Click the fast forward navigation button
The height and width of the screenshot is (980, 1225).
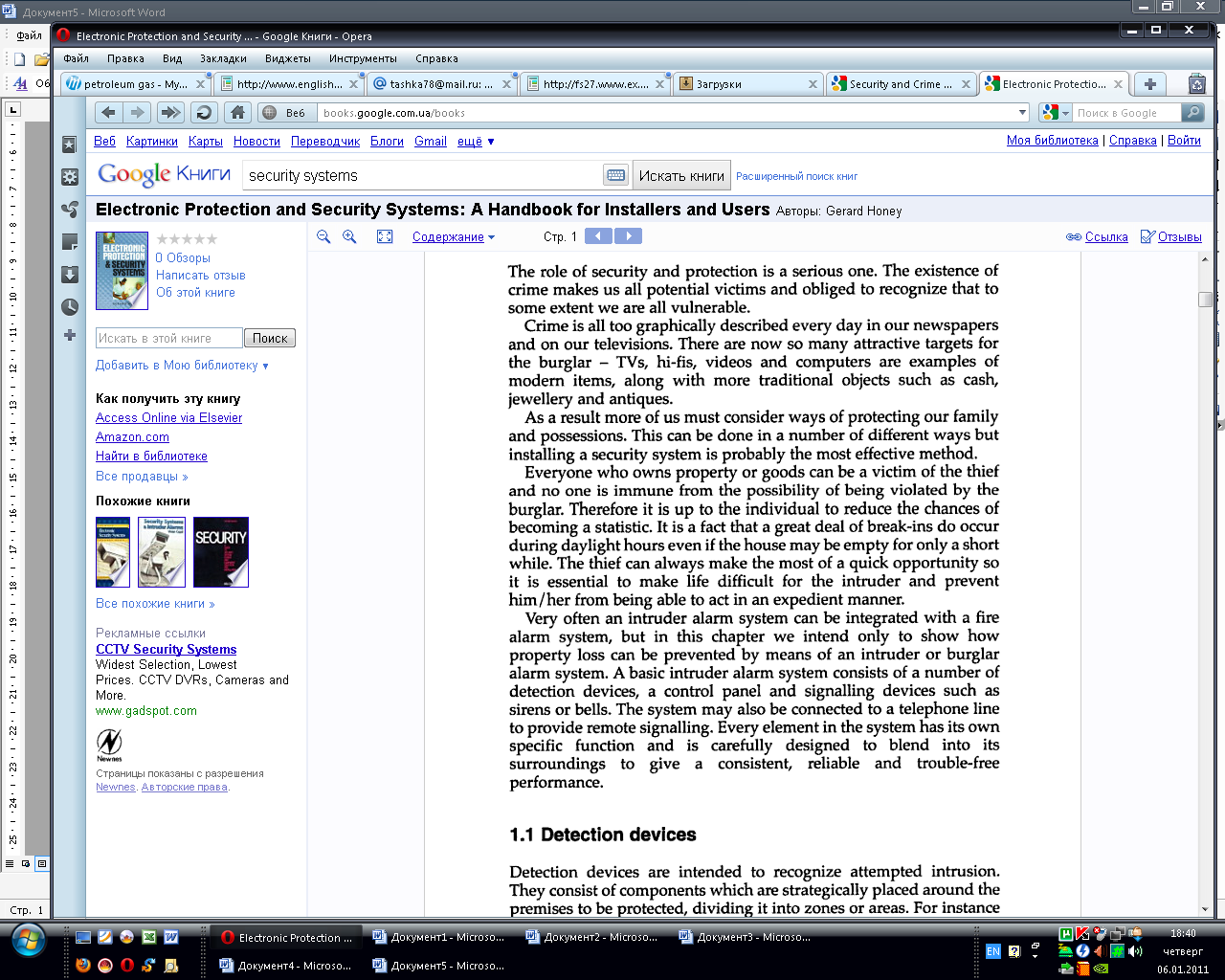[170, 112]
